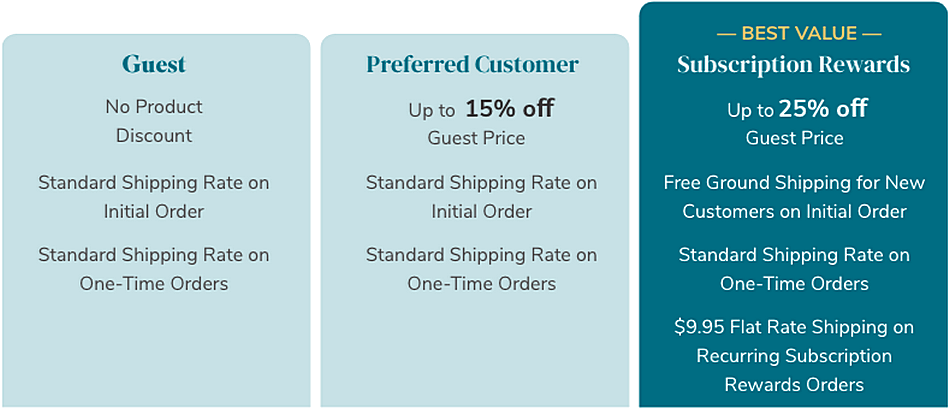This screenshot has width=950, height=409.
Task: Click Preferred Customer's Initial Order shipping text
Action: (x=481, y=197)
